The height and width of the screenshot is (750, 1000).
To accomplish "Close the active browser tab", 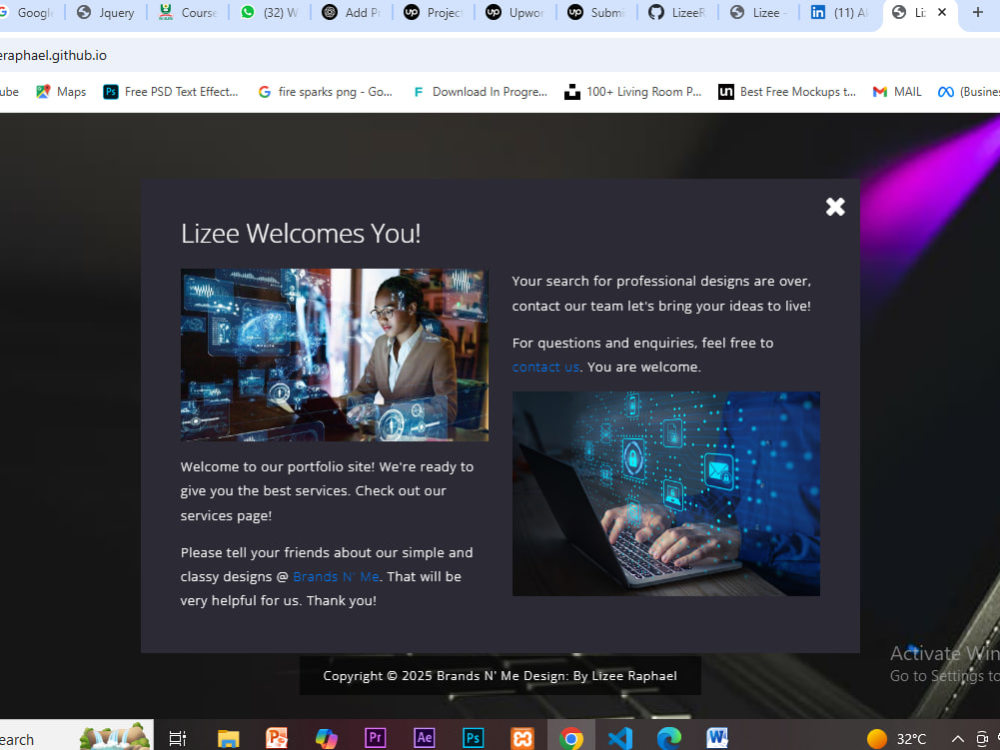I will tap(942, 12).
